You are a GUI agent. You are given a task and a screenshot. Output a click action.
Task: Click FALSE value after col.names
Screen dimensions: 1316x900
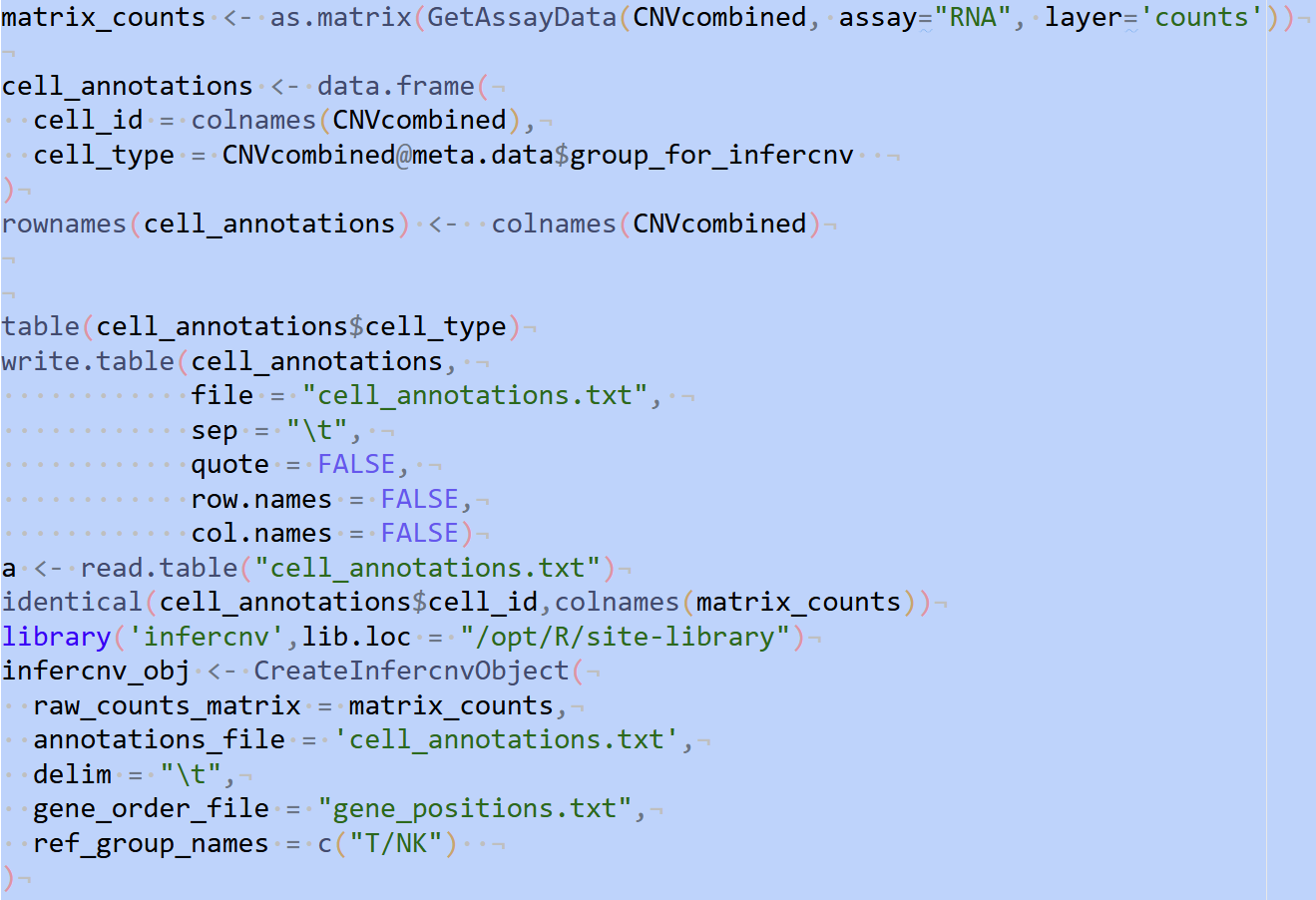[x=420, y=534]
